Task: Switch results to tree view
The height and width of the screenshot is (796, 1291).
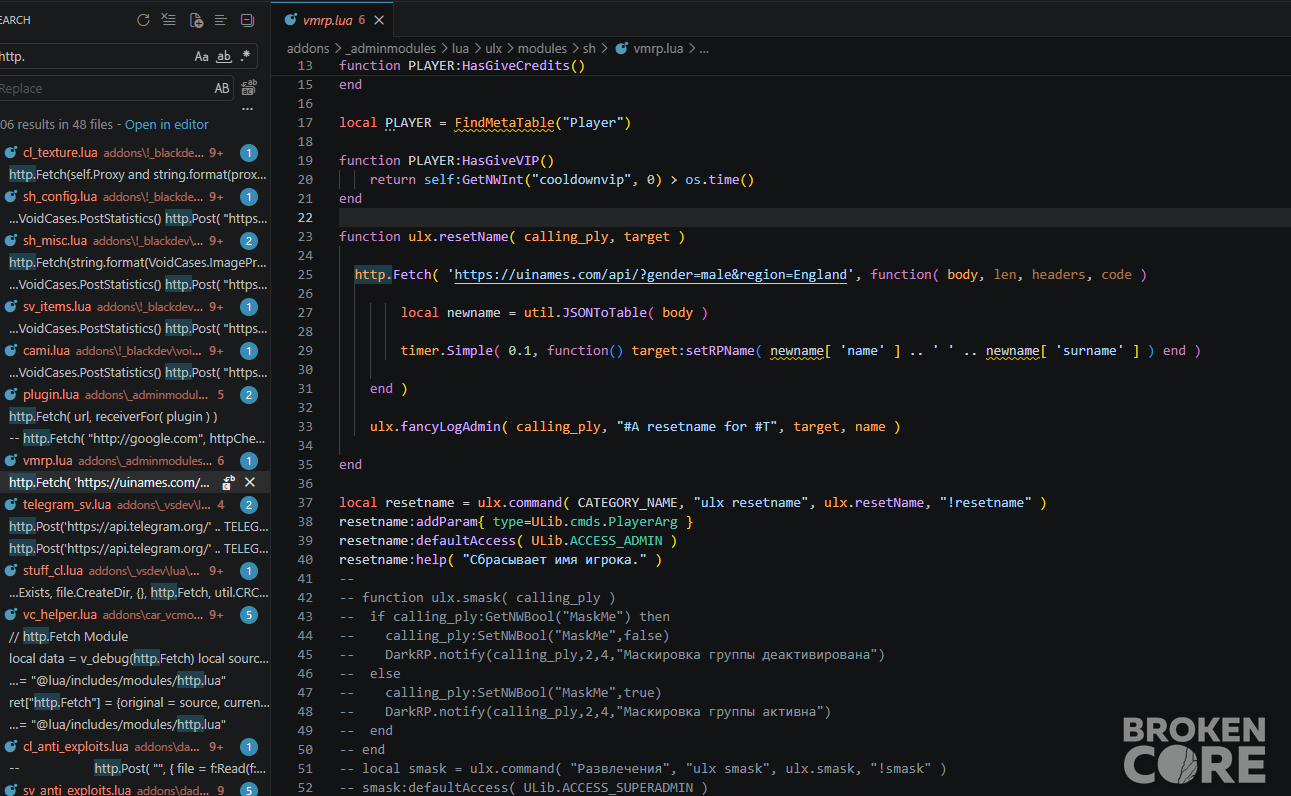Action: coord(221,19)
